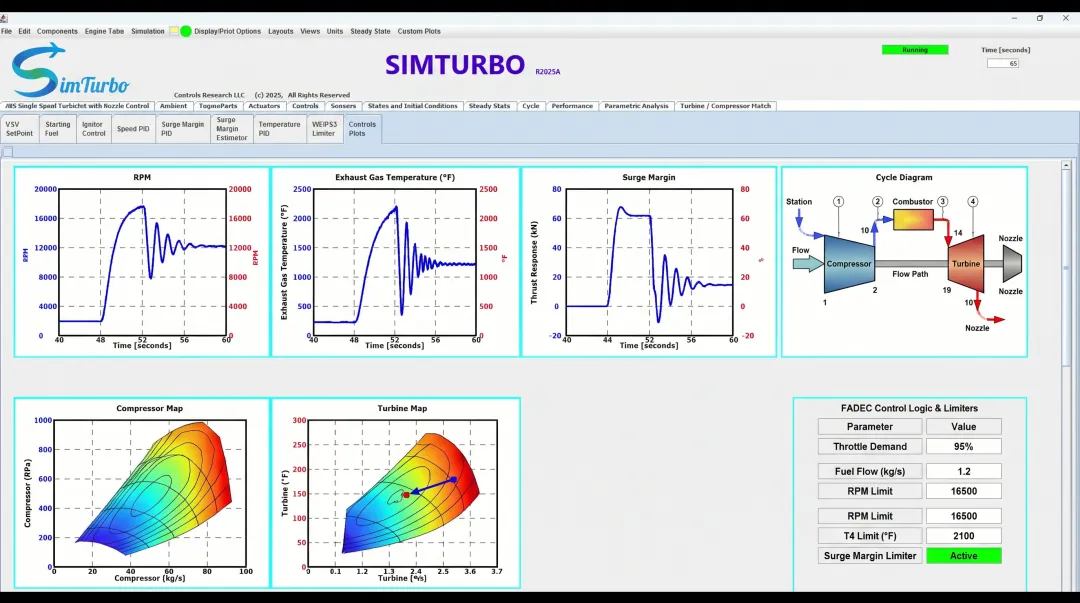This screenshot has height=603, width=1080.
Task: Open the Performance tab
Action: pos(572,106)
